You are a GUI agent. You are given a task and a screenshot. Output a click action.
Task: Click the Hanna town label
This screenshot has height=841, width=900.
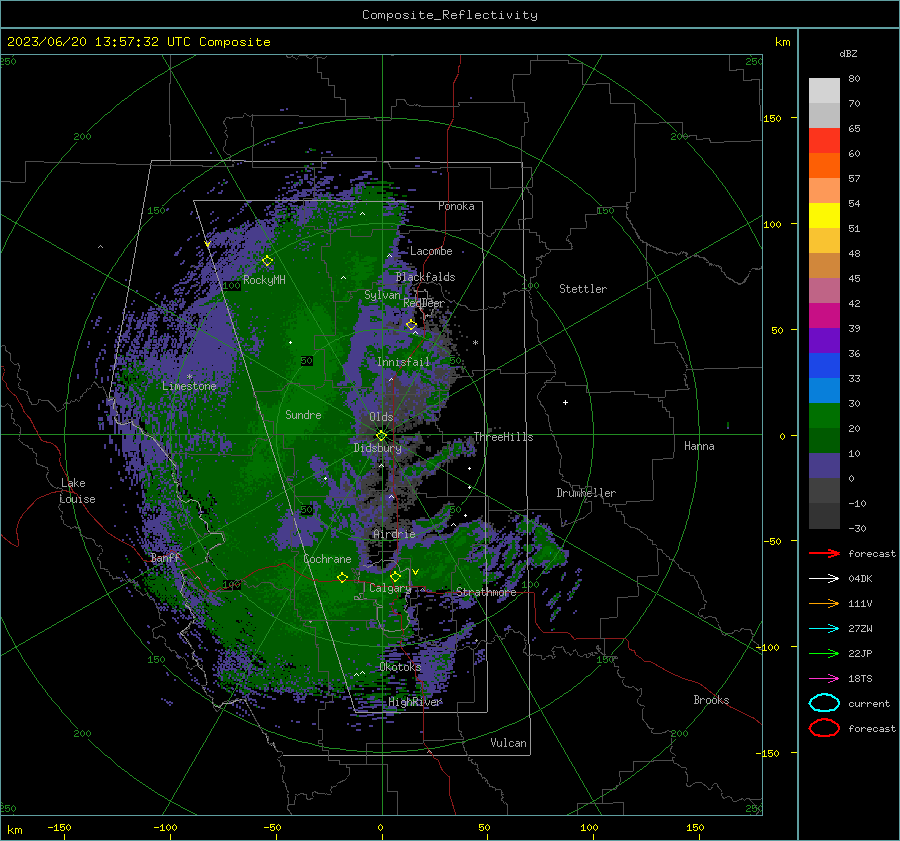tap(699, 446)
